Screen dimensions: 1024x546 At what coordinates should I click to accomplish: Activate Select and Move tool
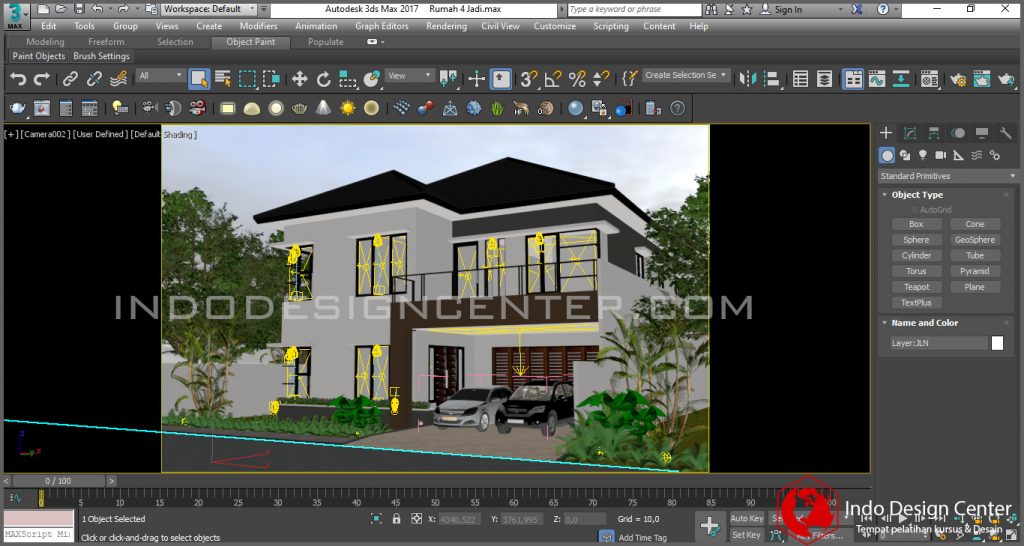coord(299,79)
